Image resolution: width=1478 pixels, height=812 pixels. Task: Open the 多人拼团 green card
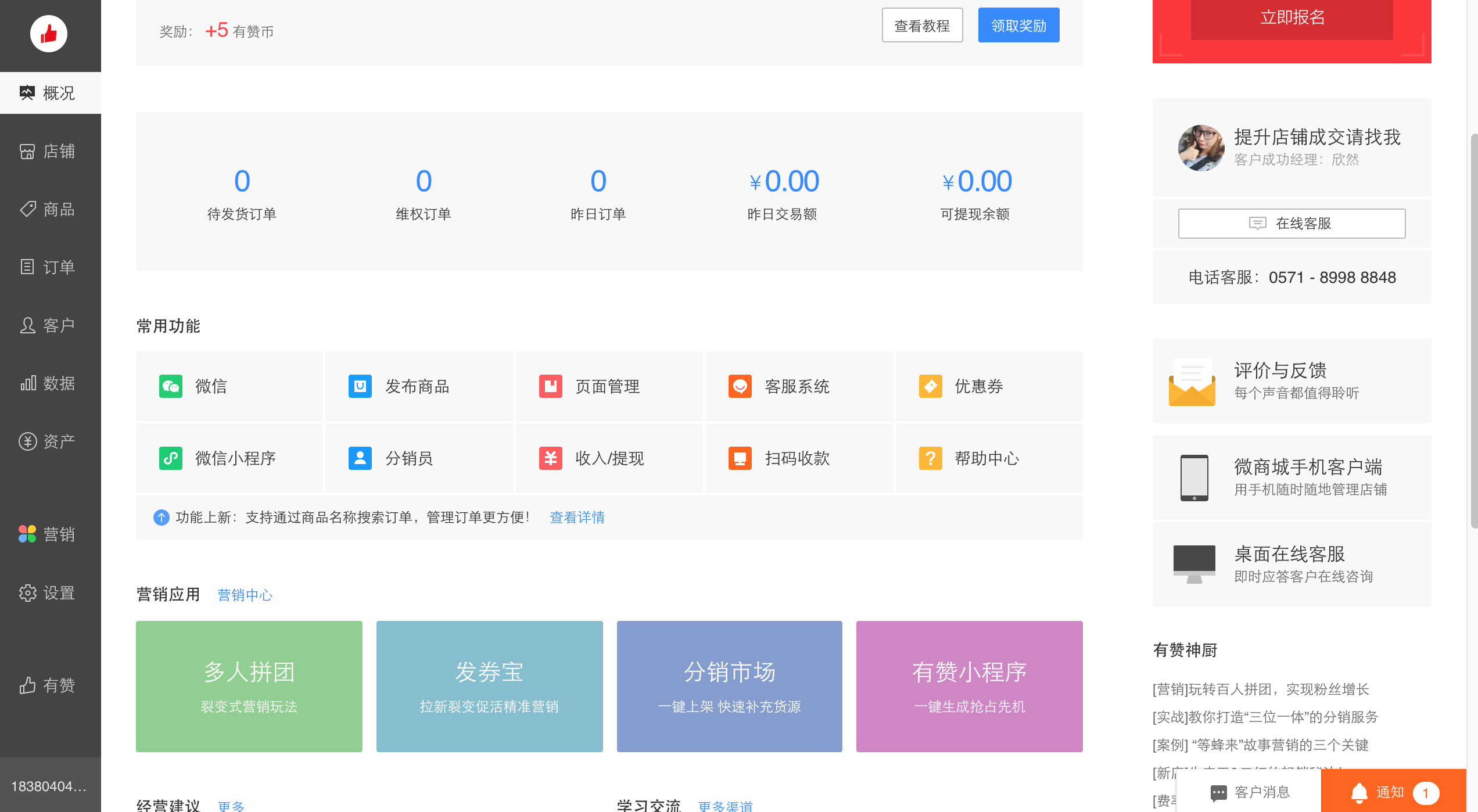pyautogui.click(x=249, y=687)
